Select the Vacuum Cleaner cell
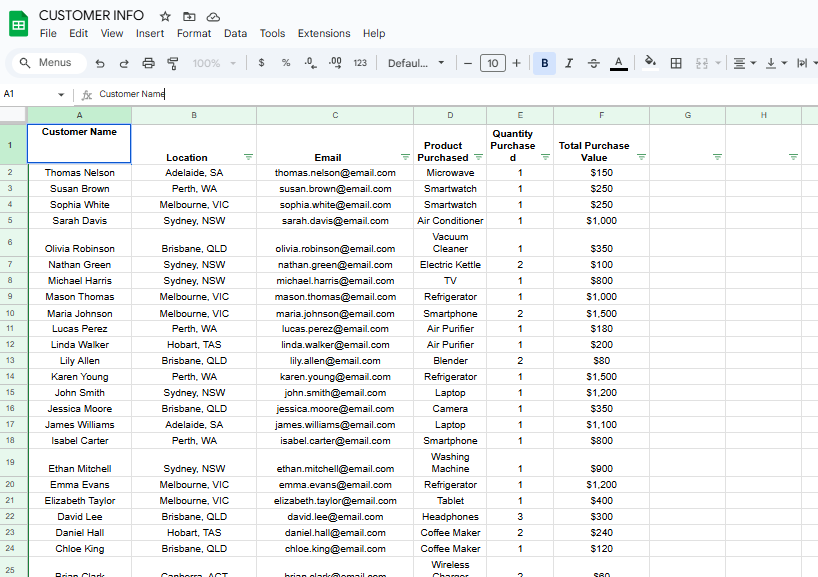818x577 pixels. [450, 243]
